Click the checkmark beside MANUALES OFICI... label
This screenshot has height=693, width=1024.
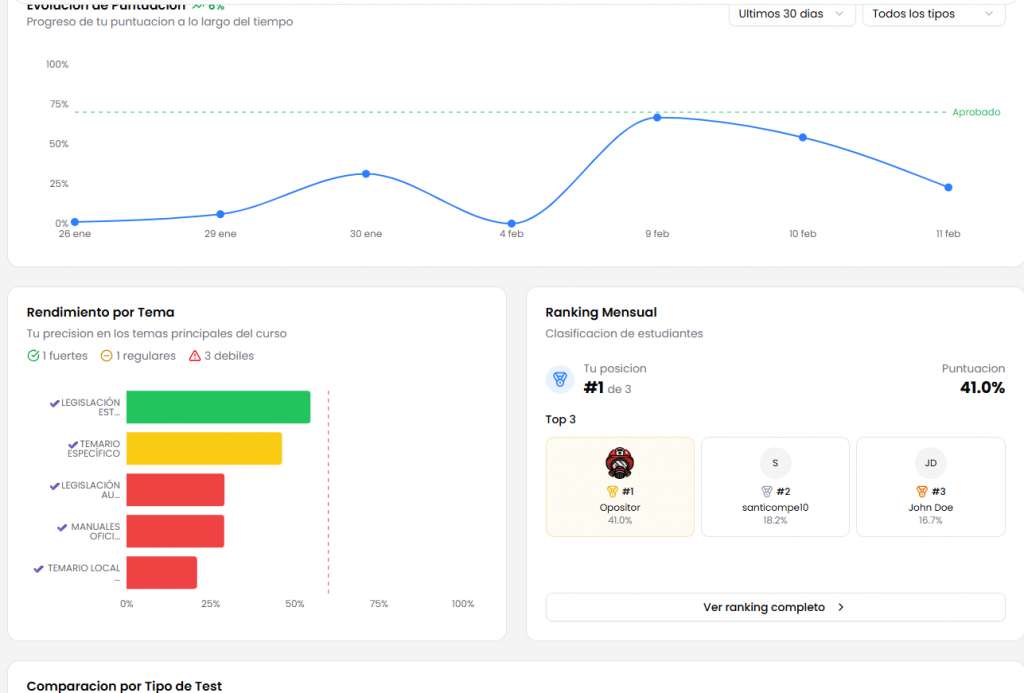click(x=63, y=526)
